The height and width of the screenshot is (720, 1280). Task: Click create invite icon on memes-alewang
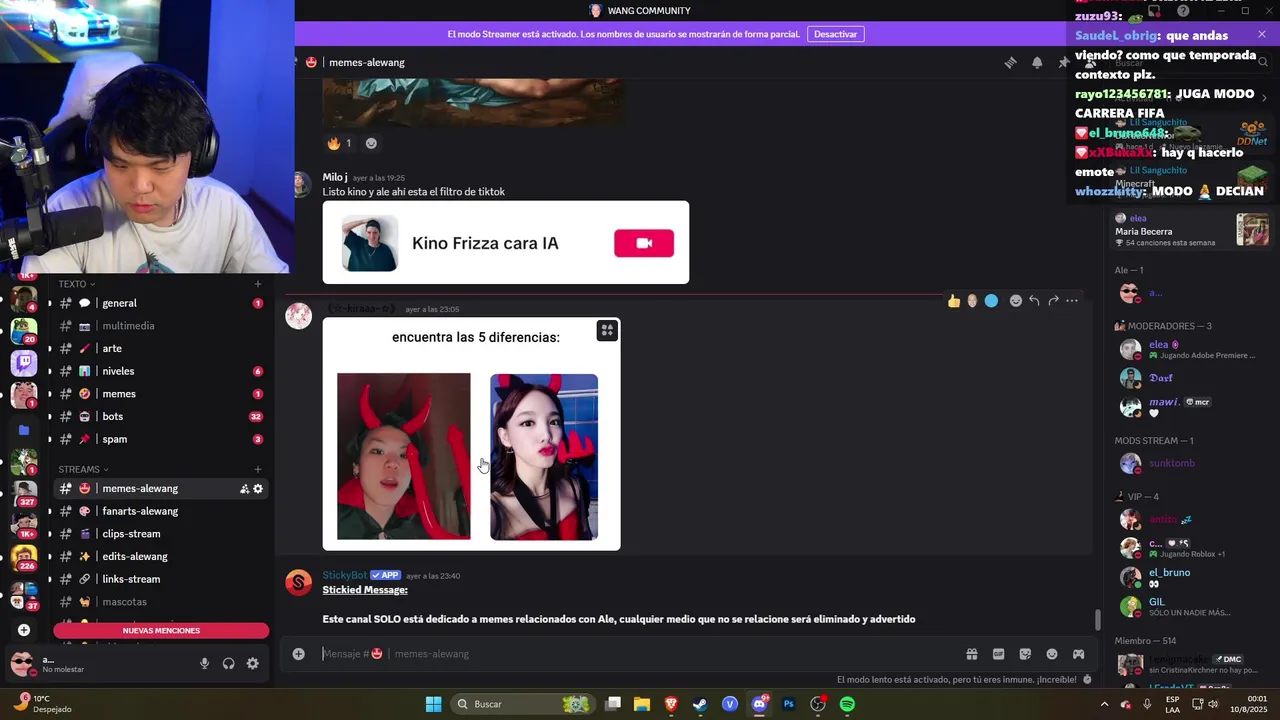click(244, 489)
